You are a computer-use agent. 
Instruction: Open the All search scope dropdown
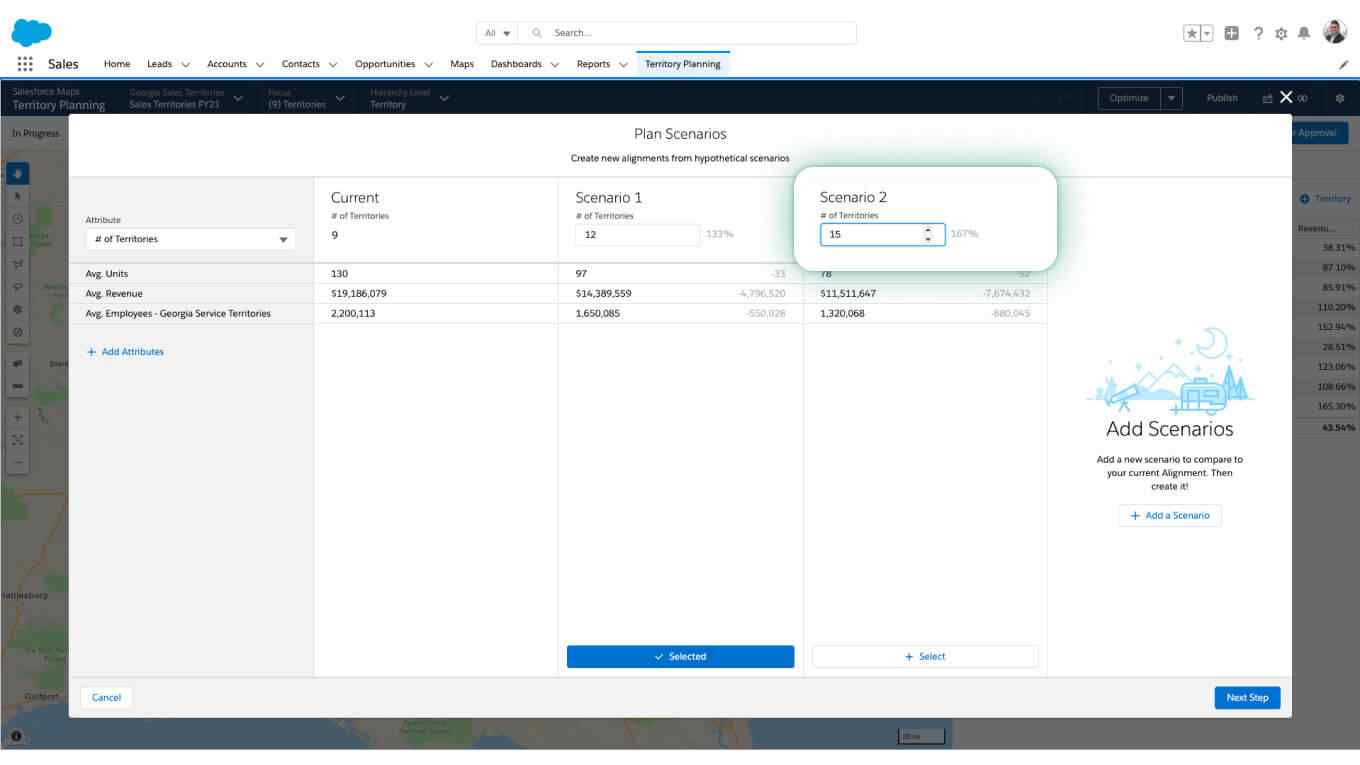(497, 33)
